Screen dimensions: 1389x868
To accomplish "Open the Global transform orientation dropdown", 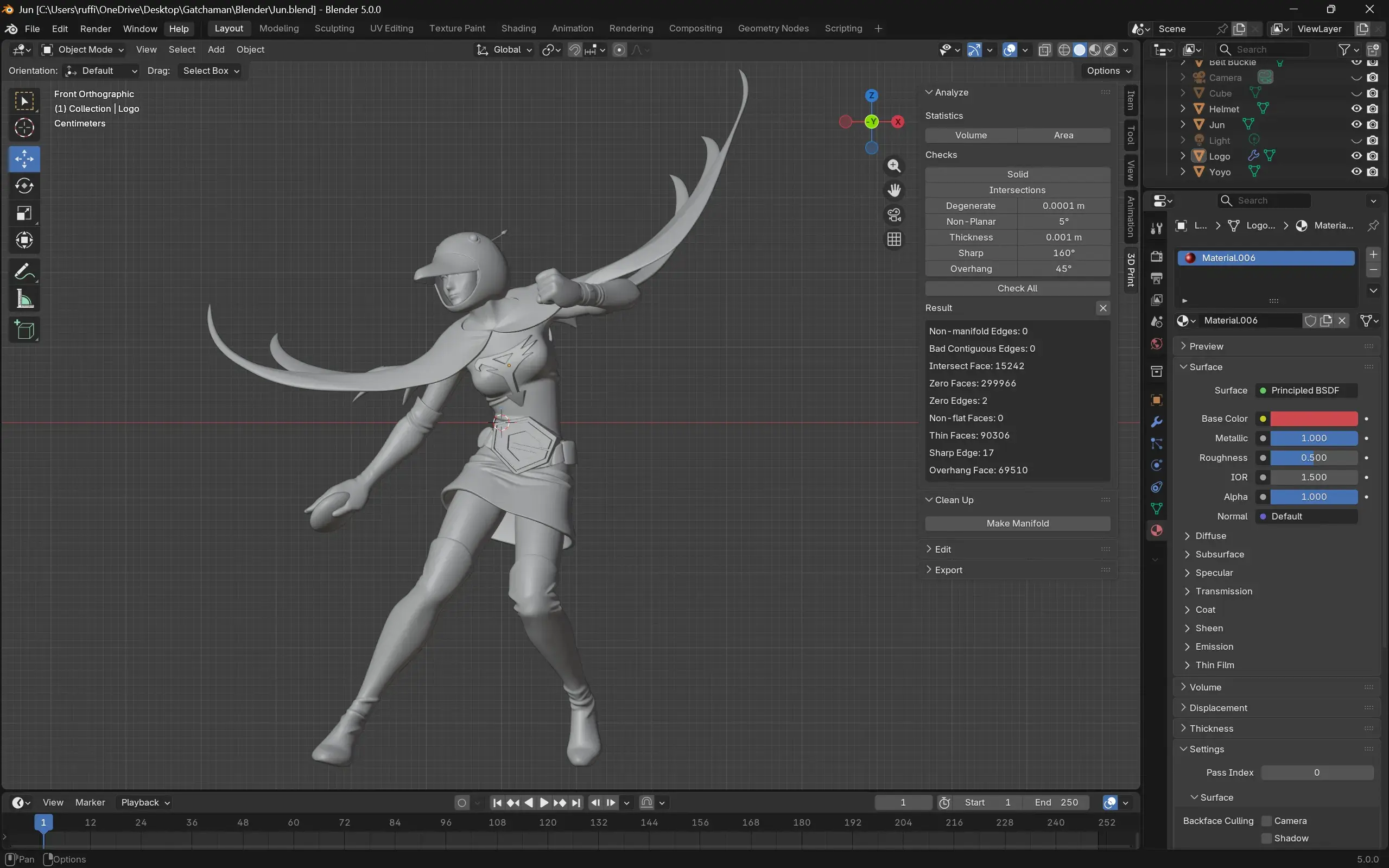I will click(x=504, y=50).
